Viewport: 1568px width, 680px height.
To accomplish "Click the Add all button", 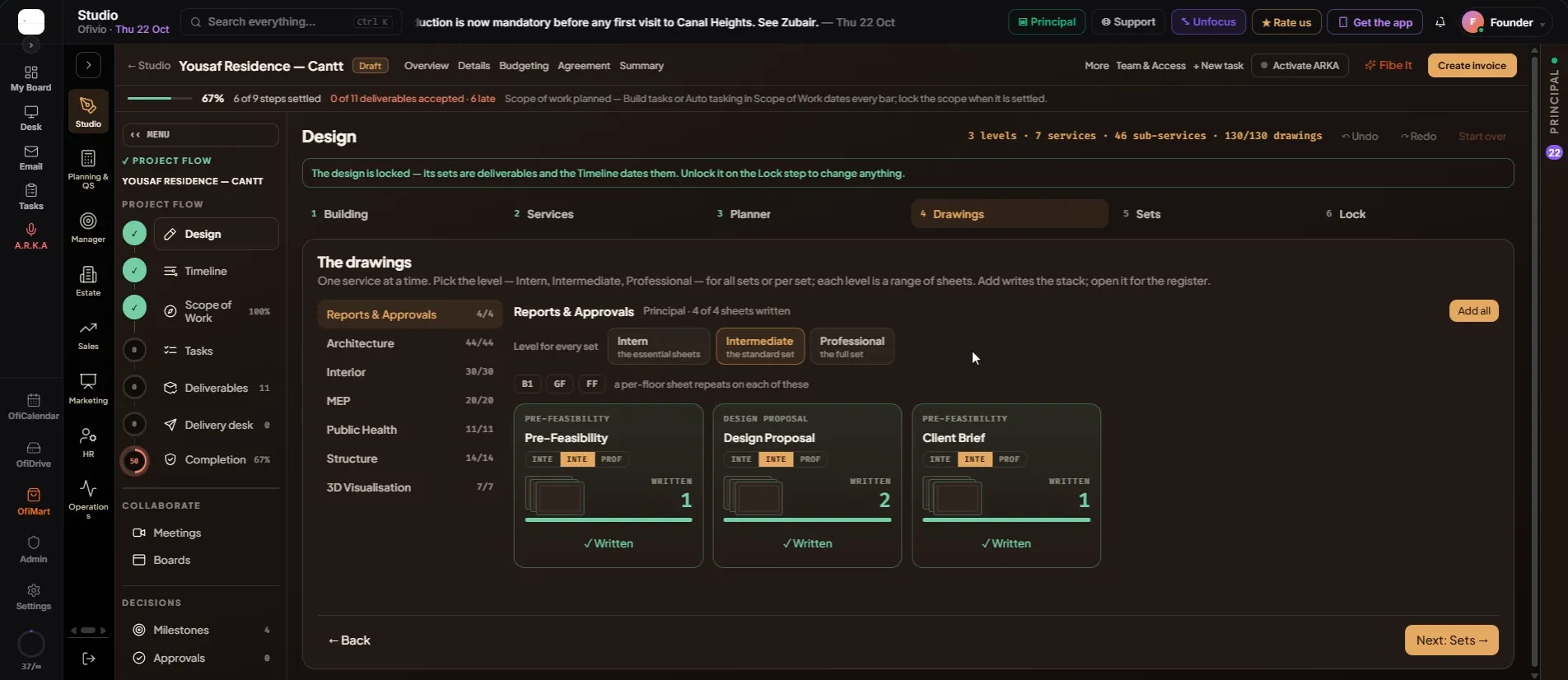I will coord(1473,311).
